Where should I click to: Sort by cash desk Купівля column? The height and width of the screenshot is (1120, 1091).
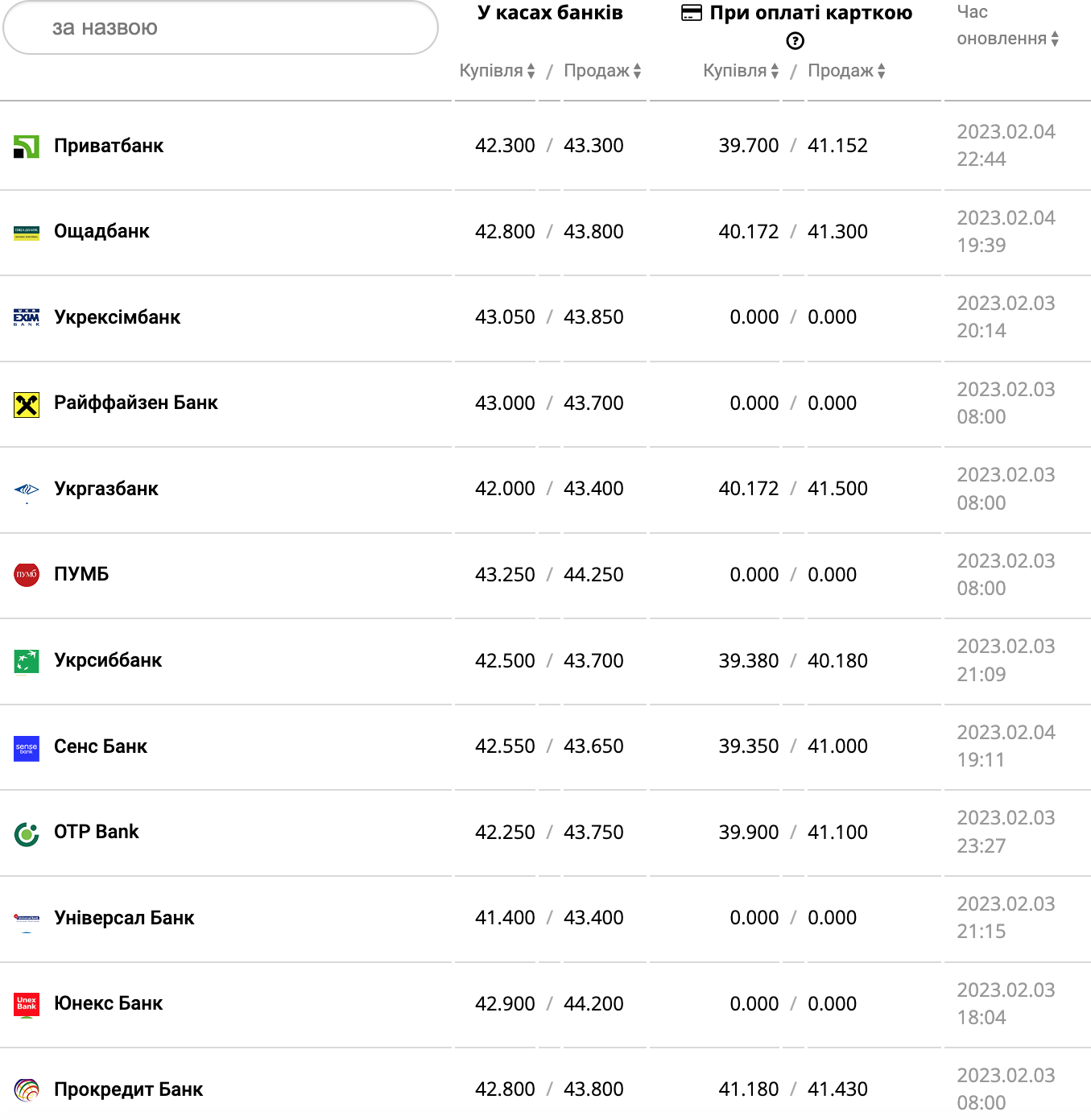click(497, 71)
